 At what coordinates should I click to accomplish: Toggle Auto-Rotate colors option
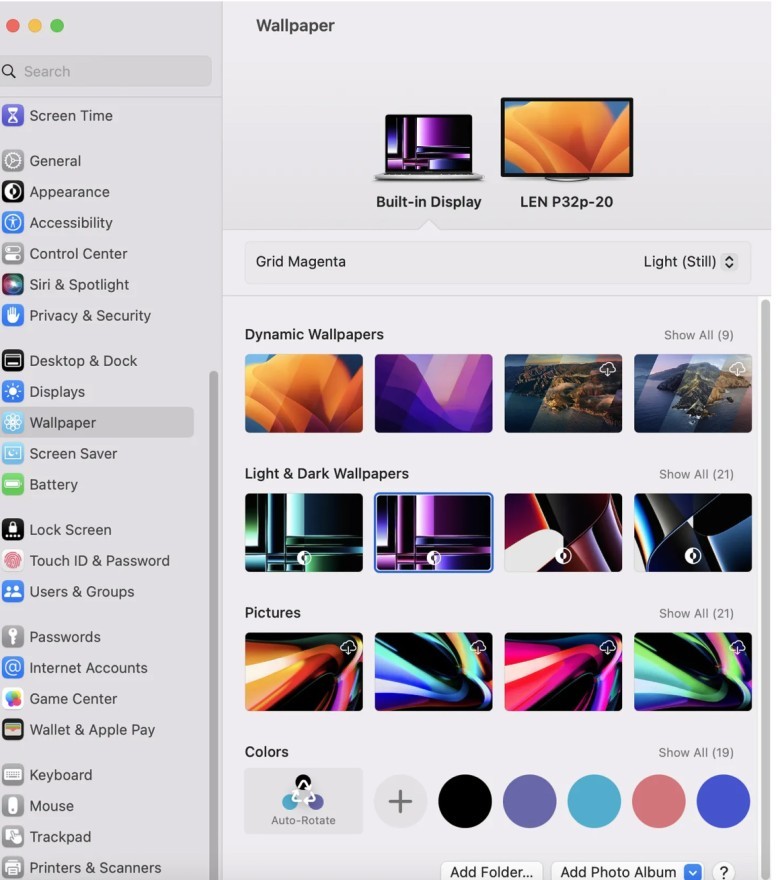303,801
